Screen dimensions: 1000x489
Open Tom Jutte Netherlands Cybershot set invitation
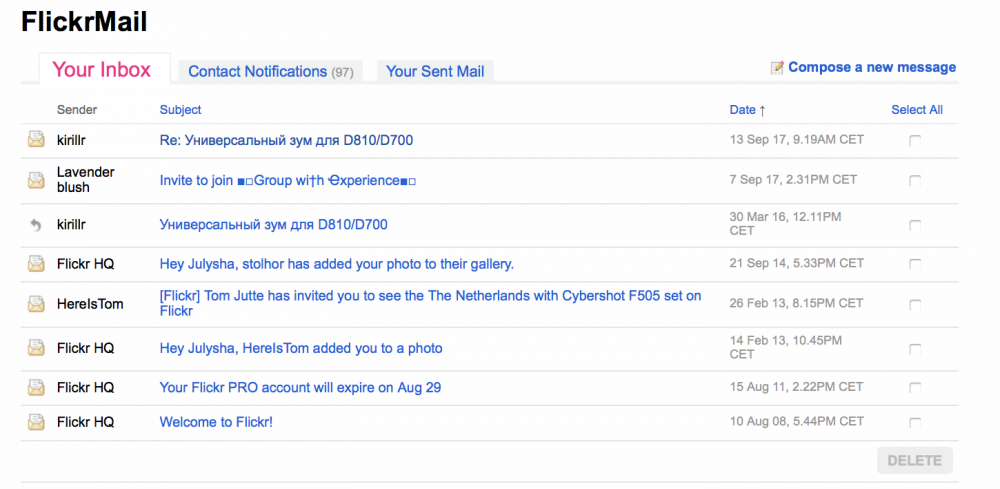pos(430,303)
